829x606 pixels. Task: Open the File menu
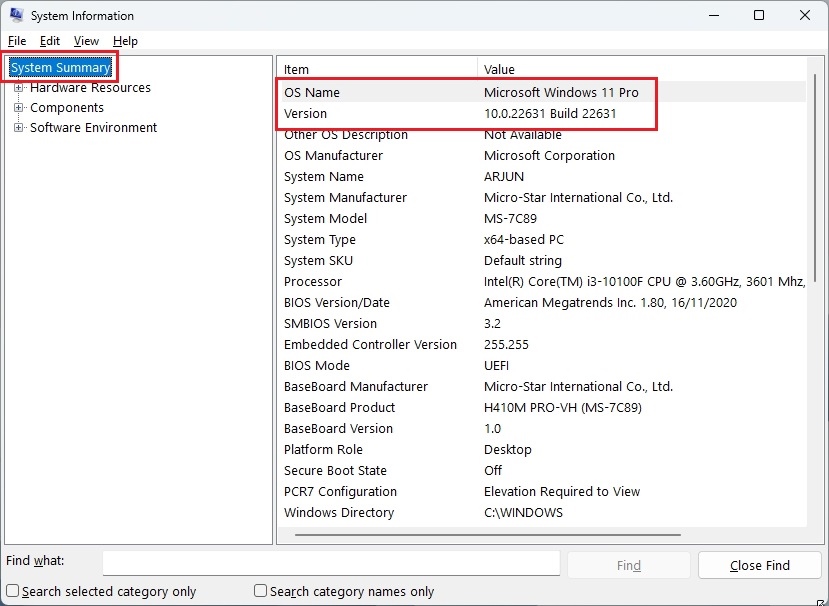click(x=16, y=41)
